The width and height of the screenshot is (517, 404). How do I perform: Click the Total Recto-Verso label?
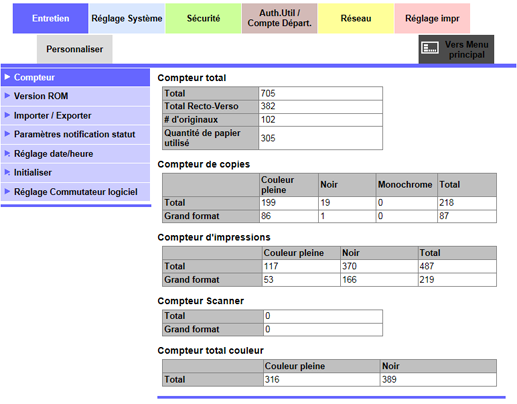tap(201, 106)
